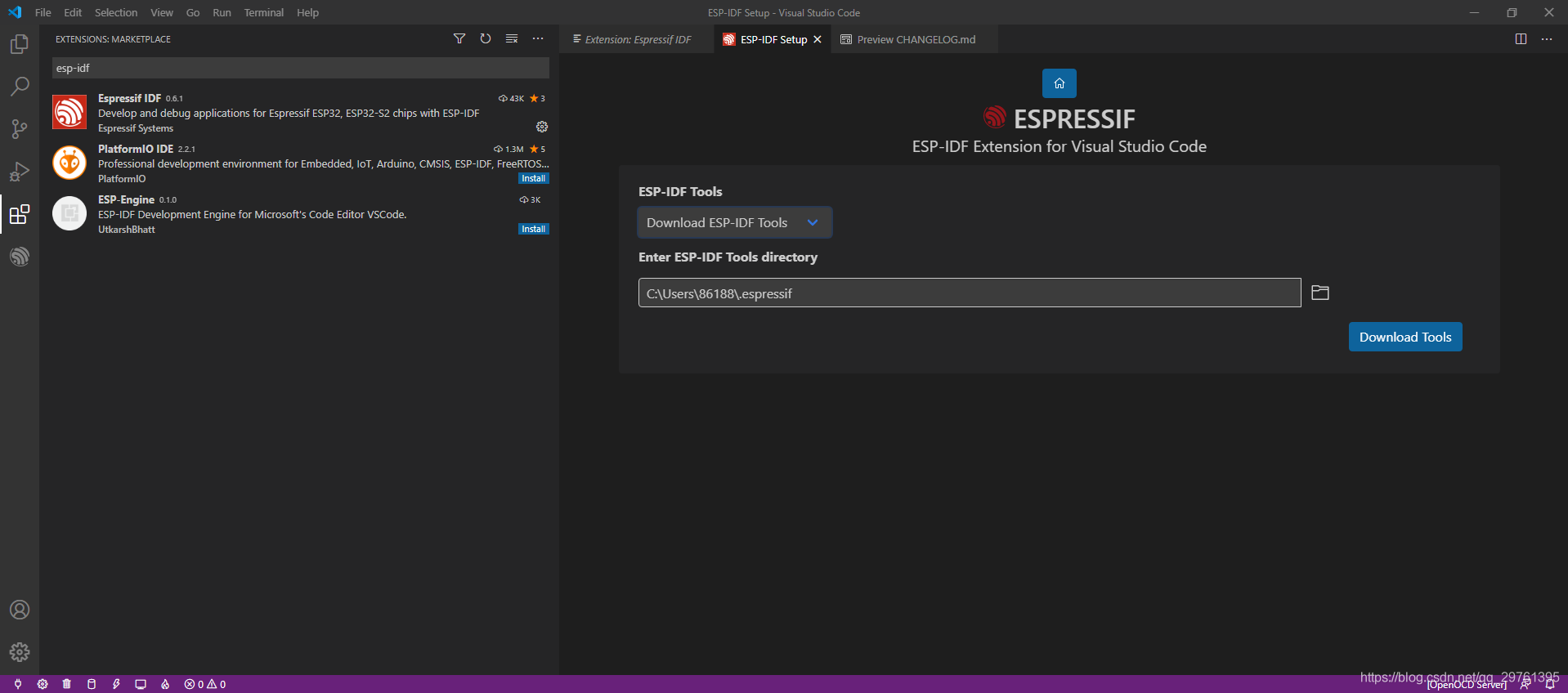Install the ESP-Engine extension
The width and height of the screenshot is (1568, 693).
(534, 229)
